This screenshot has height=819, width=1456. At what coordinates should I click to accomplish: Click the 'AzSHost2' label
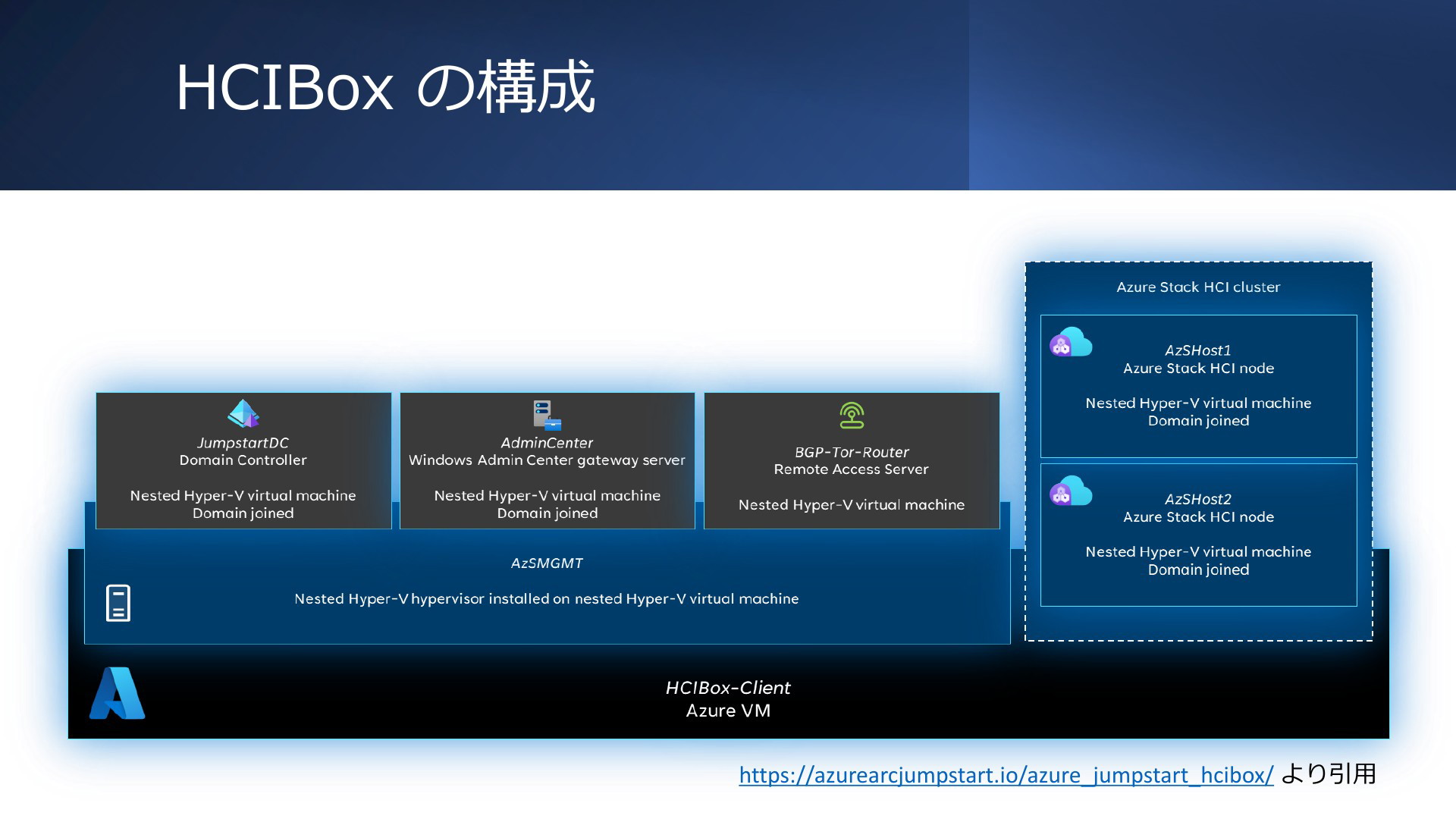pos(1198,499)
